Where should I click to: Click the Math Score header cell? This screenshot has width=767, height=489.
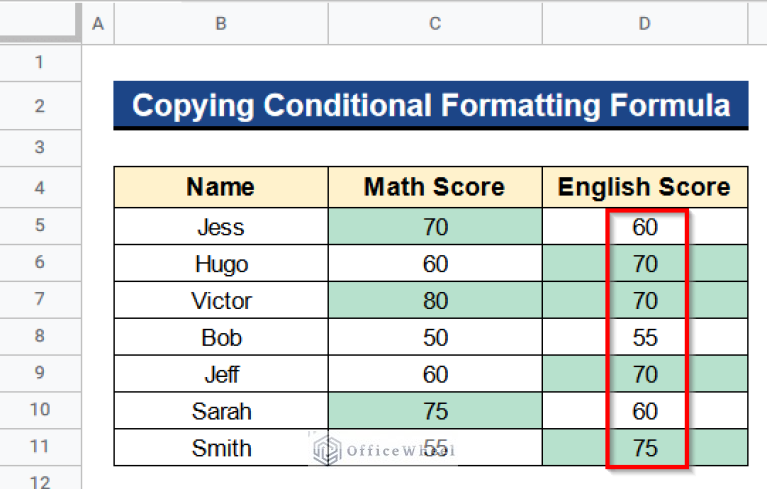point(435,187)
